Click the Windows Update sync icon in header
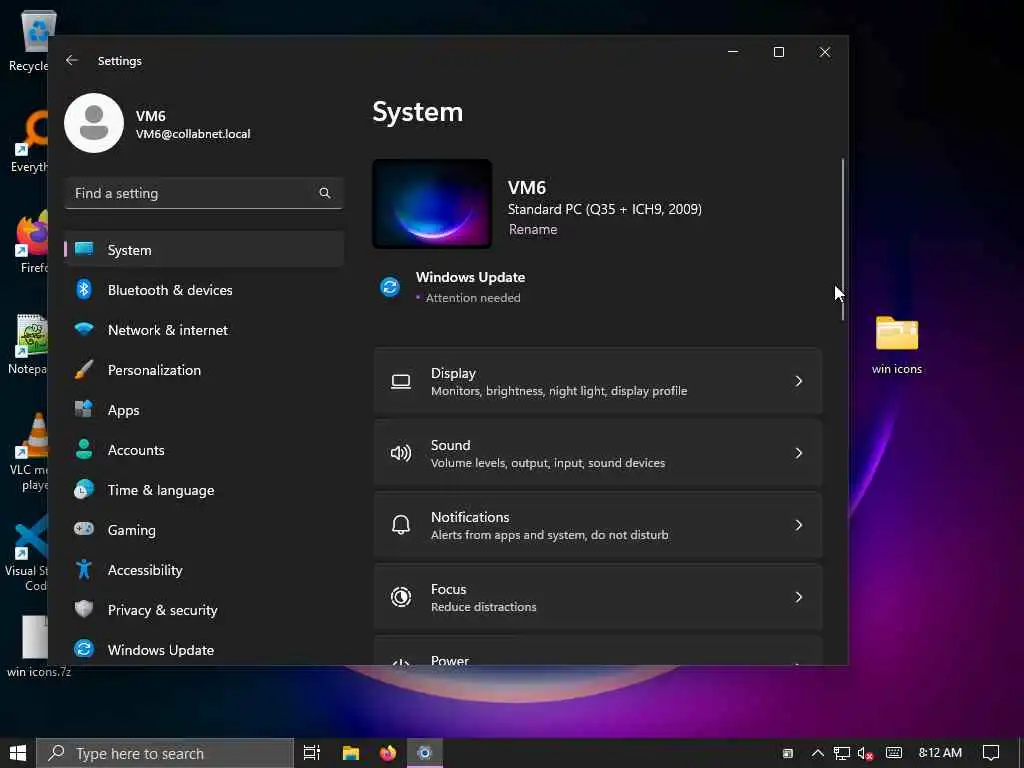The image size is (1024, 768). [x=390, y=287]
